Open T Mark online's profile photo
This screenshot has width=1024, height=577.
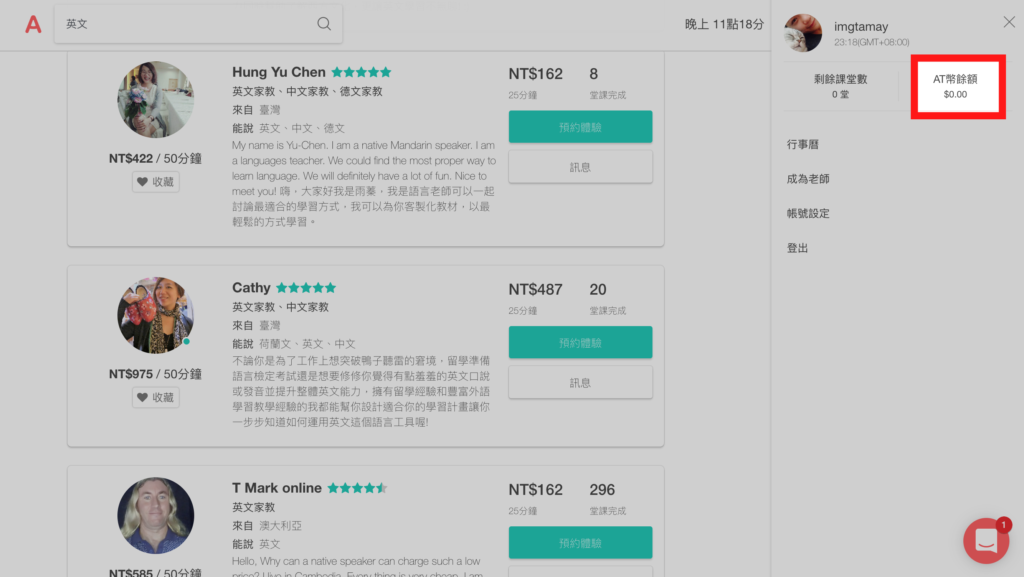click(x=155, y=515)
